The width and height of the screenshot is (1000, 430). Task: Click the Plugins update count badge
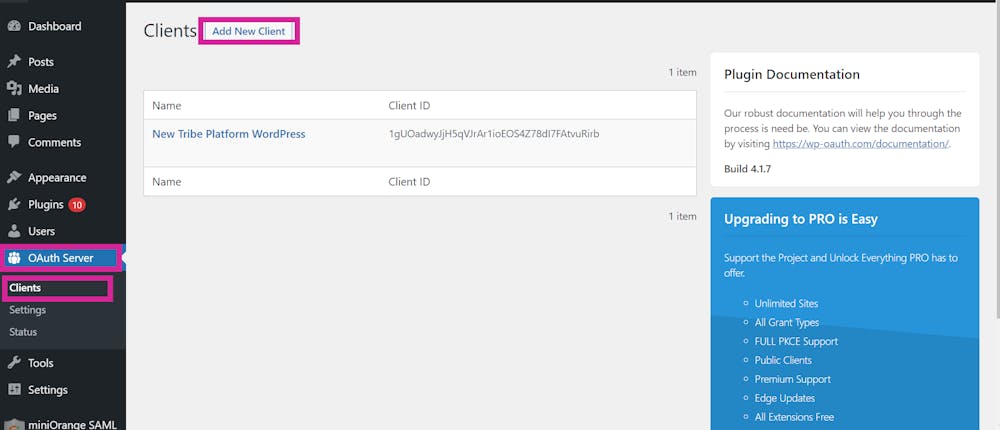77,205
